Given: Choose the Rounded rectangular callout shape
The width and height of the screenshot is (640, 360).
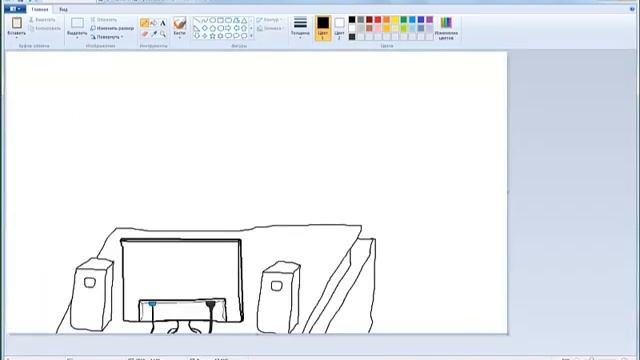Looking at the screenshot, I should point(228,36).
